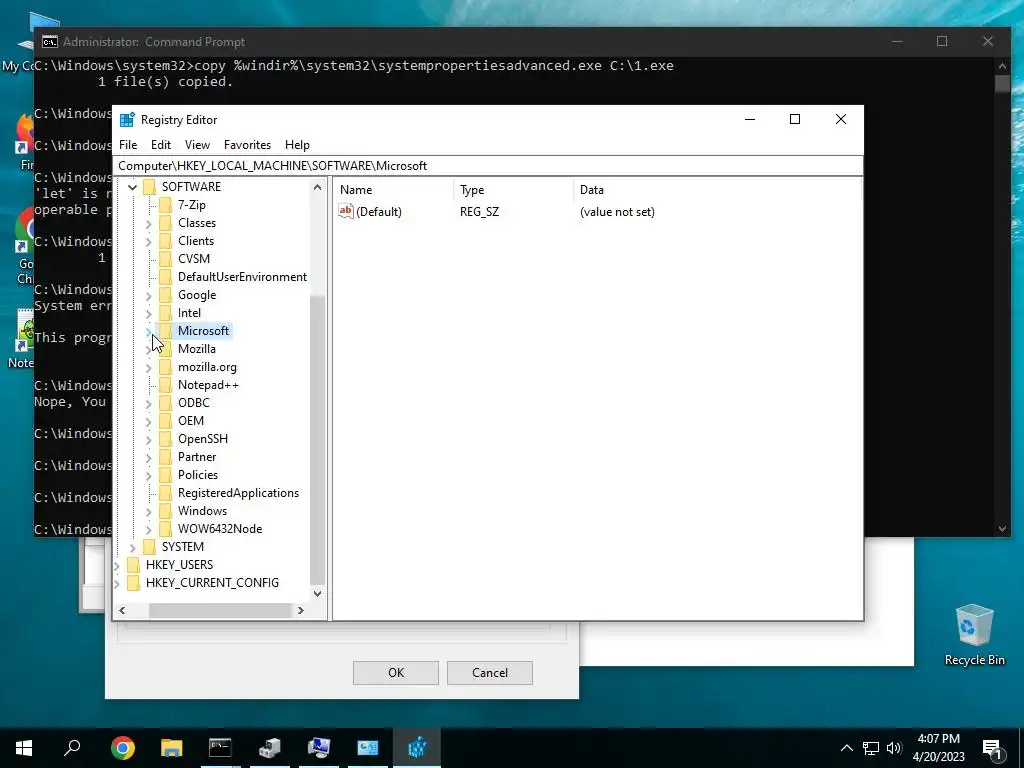Expand the Policies key
1024x768 pixels.
(149, 475)
